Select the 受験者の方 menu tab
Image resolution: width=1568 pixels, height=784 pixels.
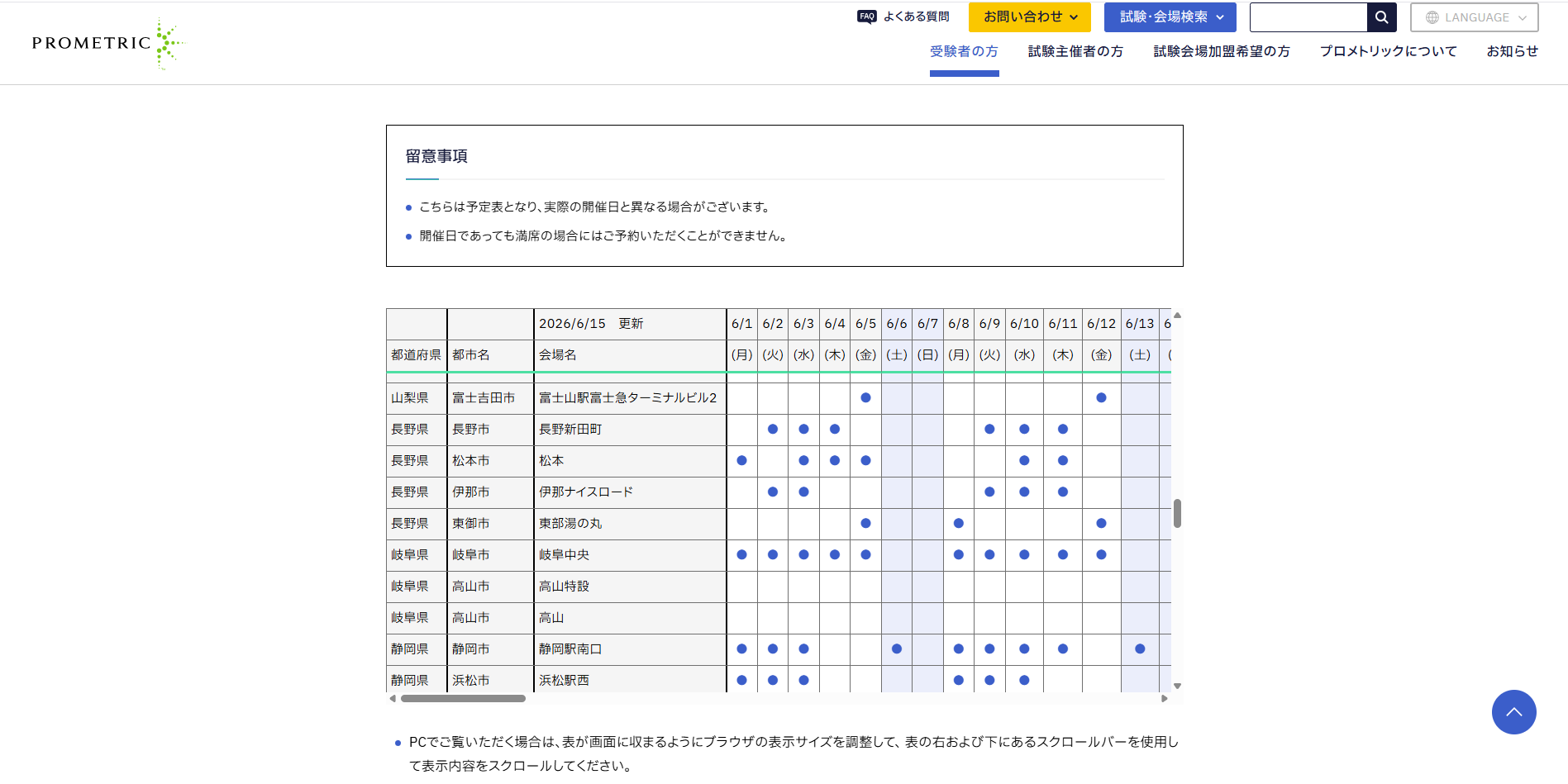[964, 51]
